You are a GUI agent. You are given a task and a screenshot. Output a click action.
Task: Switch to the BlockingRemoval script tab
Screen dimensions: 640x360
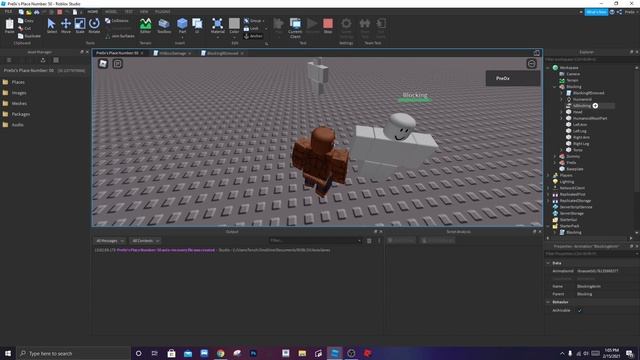click(222, 53)
